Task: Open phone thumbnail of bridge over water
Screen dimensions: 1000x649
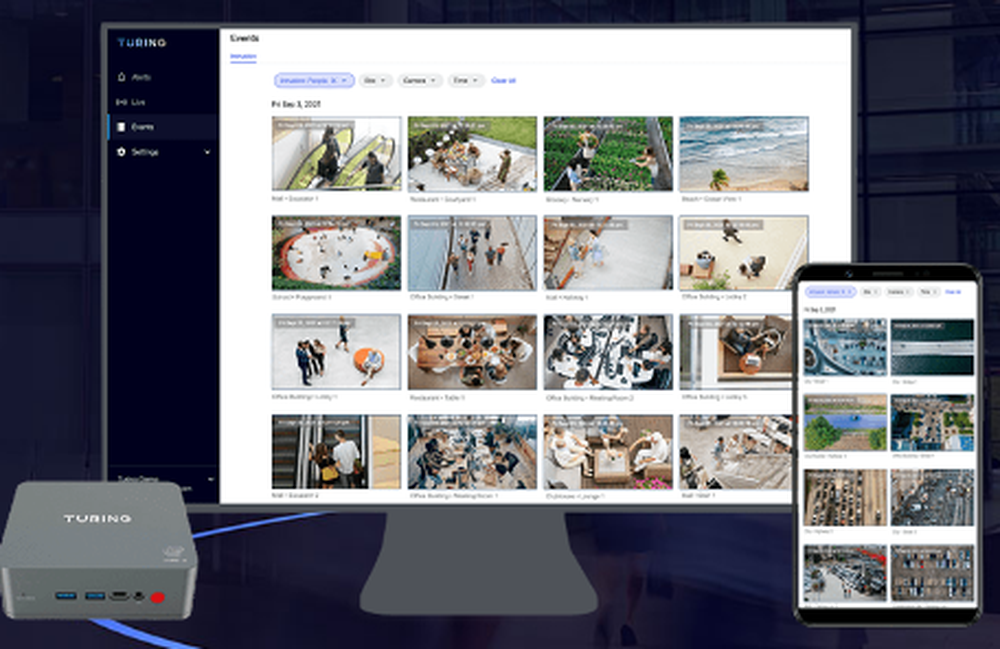Action: pyautogui.click(x=932, y=347)
